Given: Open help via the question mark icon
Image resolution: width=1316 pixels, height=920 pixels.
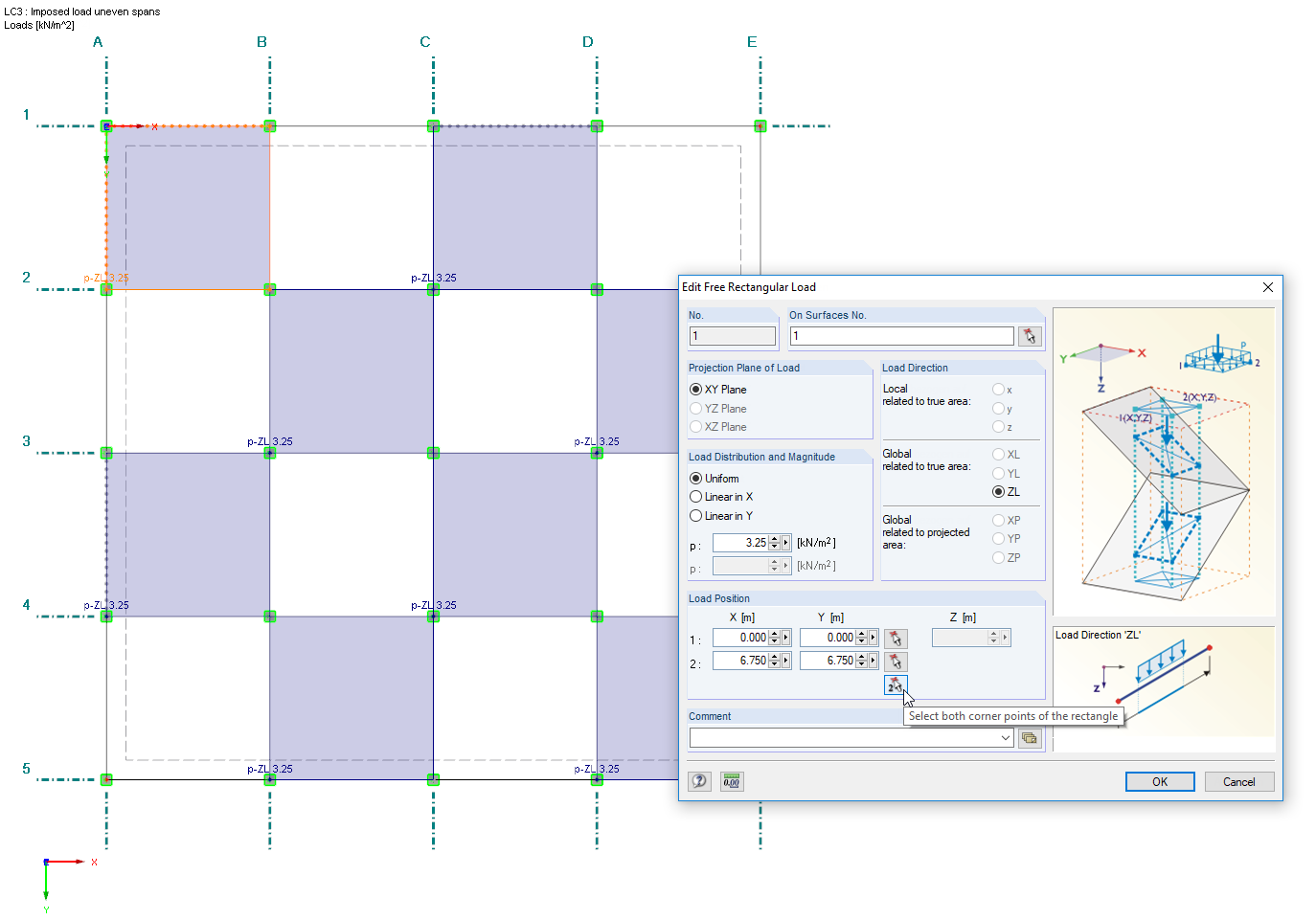Looking at the screenshot, I should pos(698,781).
